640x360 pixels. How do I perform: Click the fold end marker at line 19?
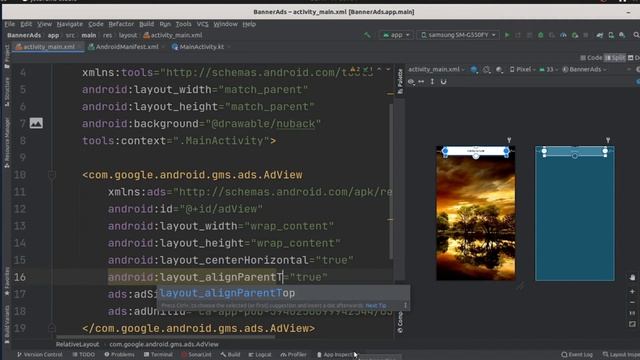52,328
